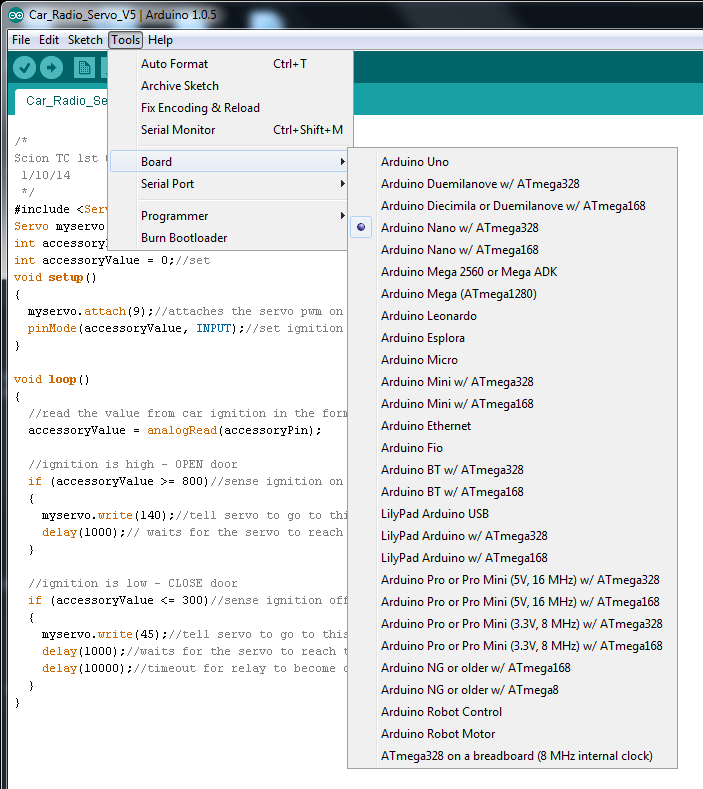This screenshot has height=789, width=703.
Task: Pick Arduino Micro board
Action: pyautogui.click(x=512, y=360)
